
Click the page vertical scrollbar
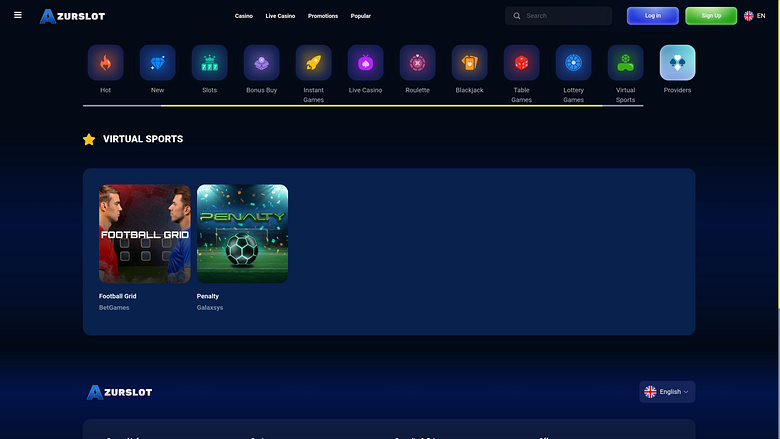(x=778, y=154)
